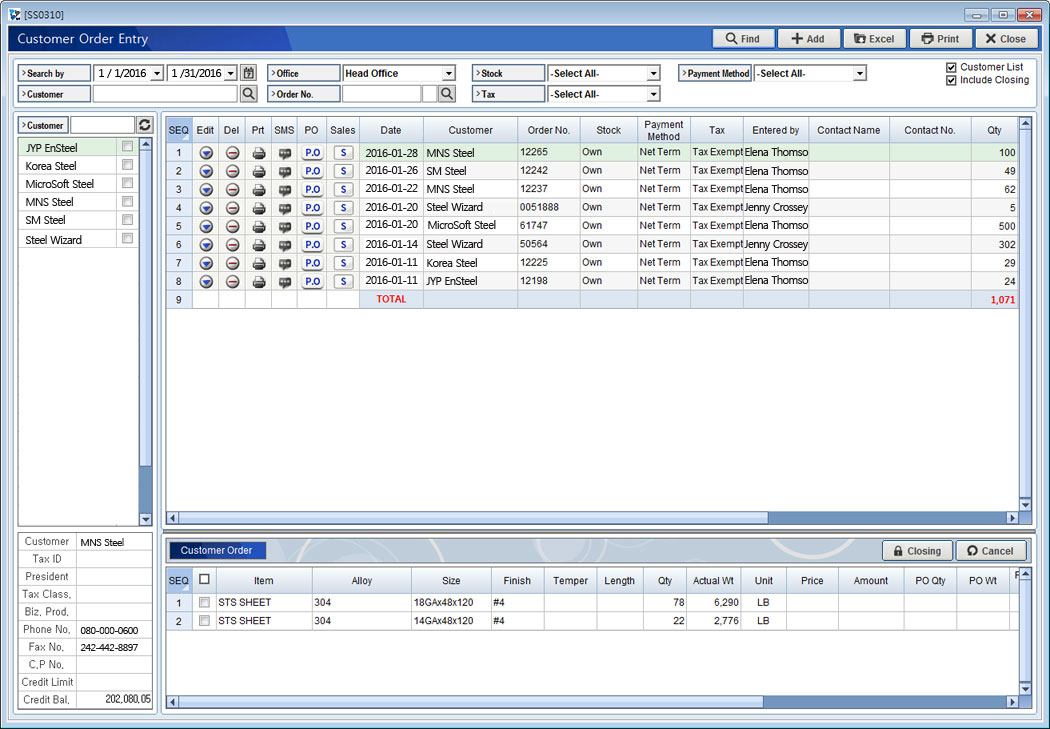Click the Search by label button
The image size is (1050, 729).
click(54, 73)
